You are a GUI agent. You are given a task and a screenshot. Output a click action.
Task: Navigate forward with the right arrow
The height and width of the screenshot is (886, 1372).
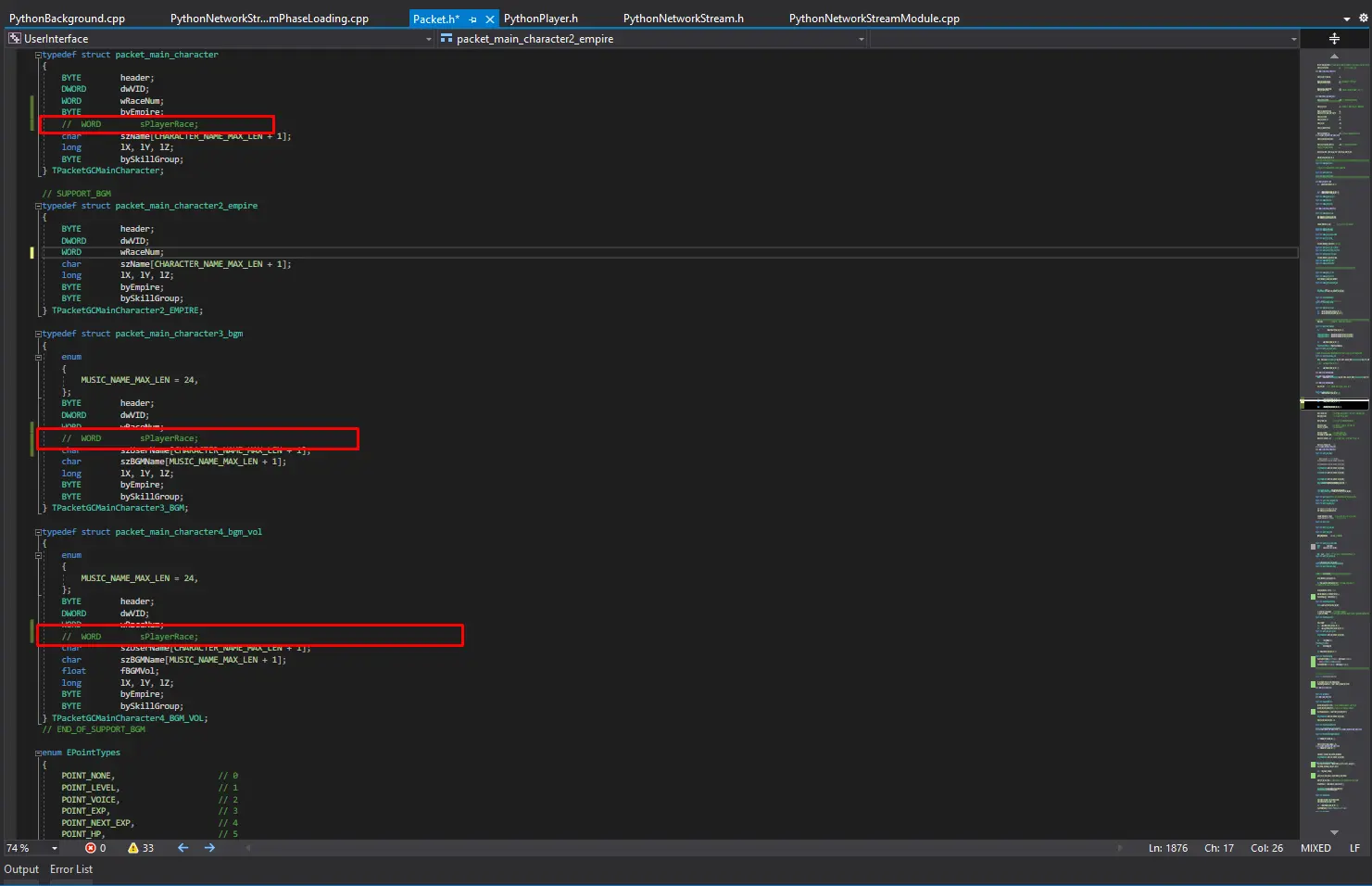(x=209, y=848)
